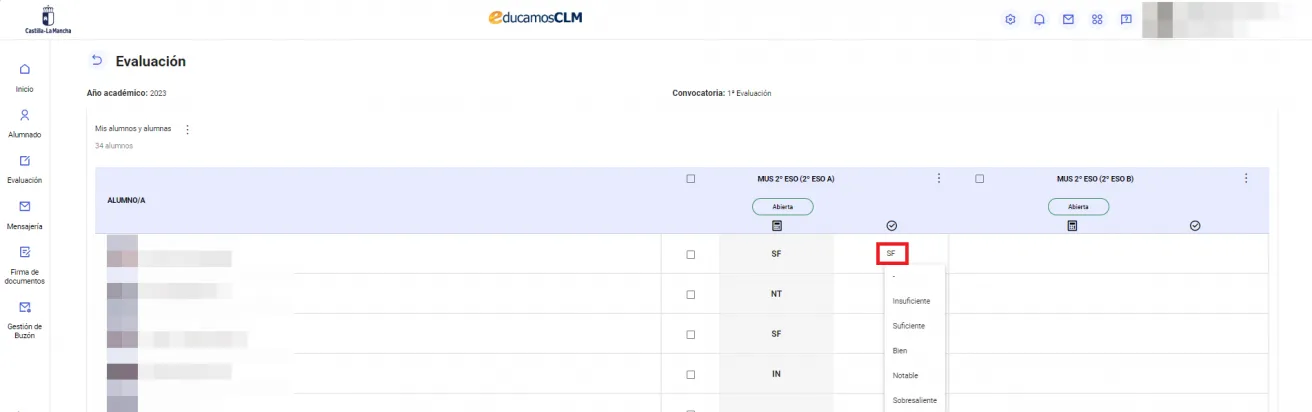Image resolution: width=1312 pixels, height=412 pixels.
Task: Click calculator icon under MUS 2º ESO A
Action: point(776,226)
